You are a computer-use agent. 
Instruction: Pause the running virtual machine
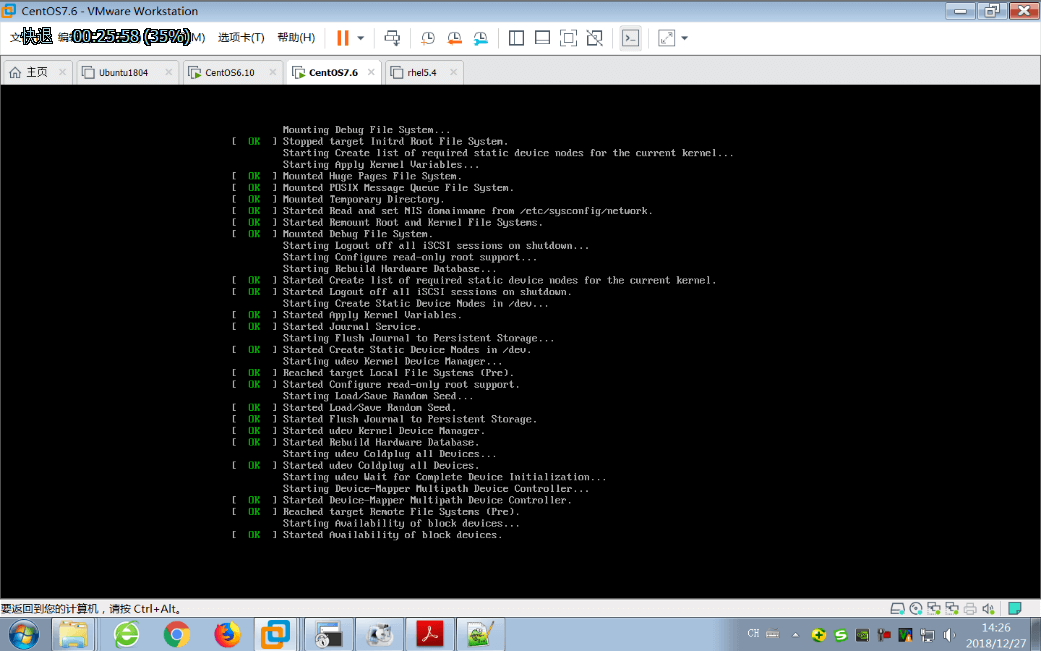343,38
